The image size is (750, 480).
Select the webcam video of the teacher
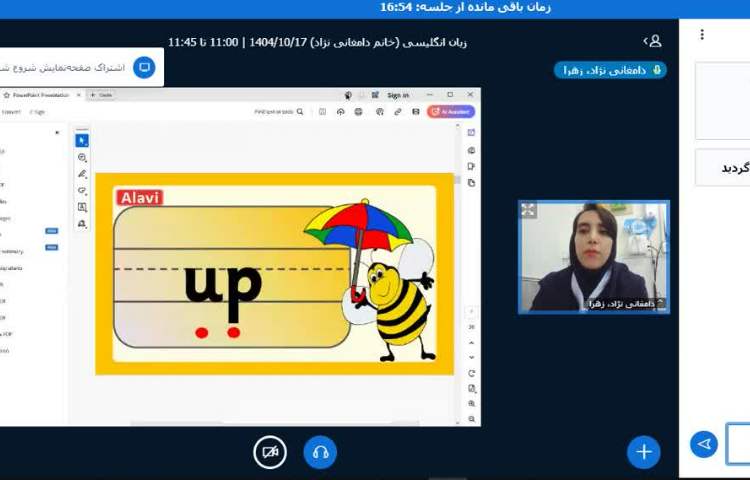point(594,257)
